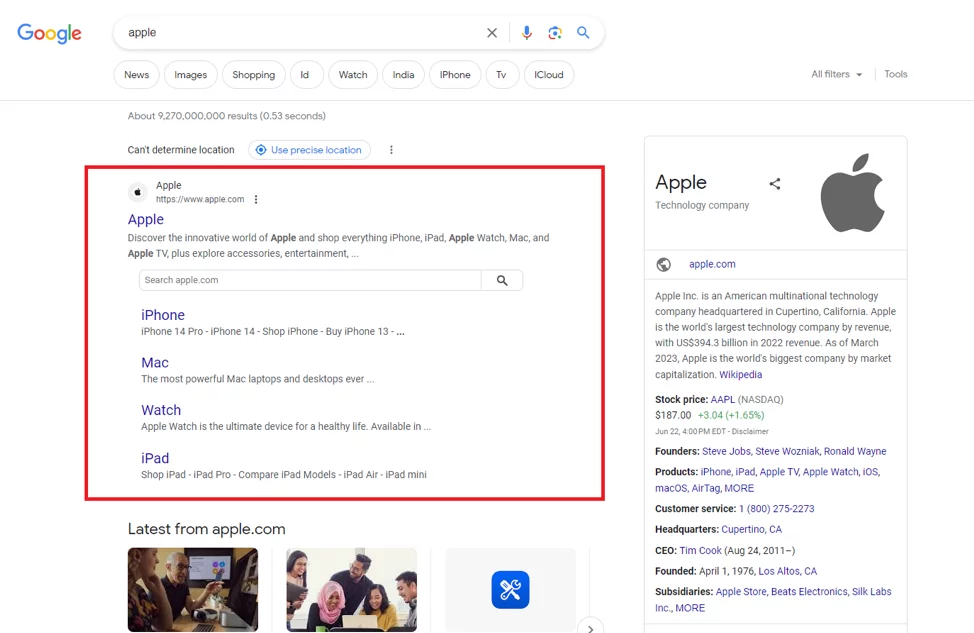Open three-dot menu next to location notice
The width and height of the screenshot is (974, 633).
coord(391,150)
